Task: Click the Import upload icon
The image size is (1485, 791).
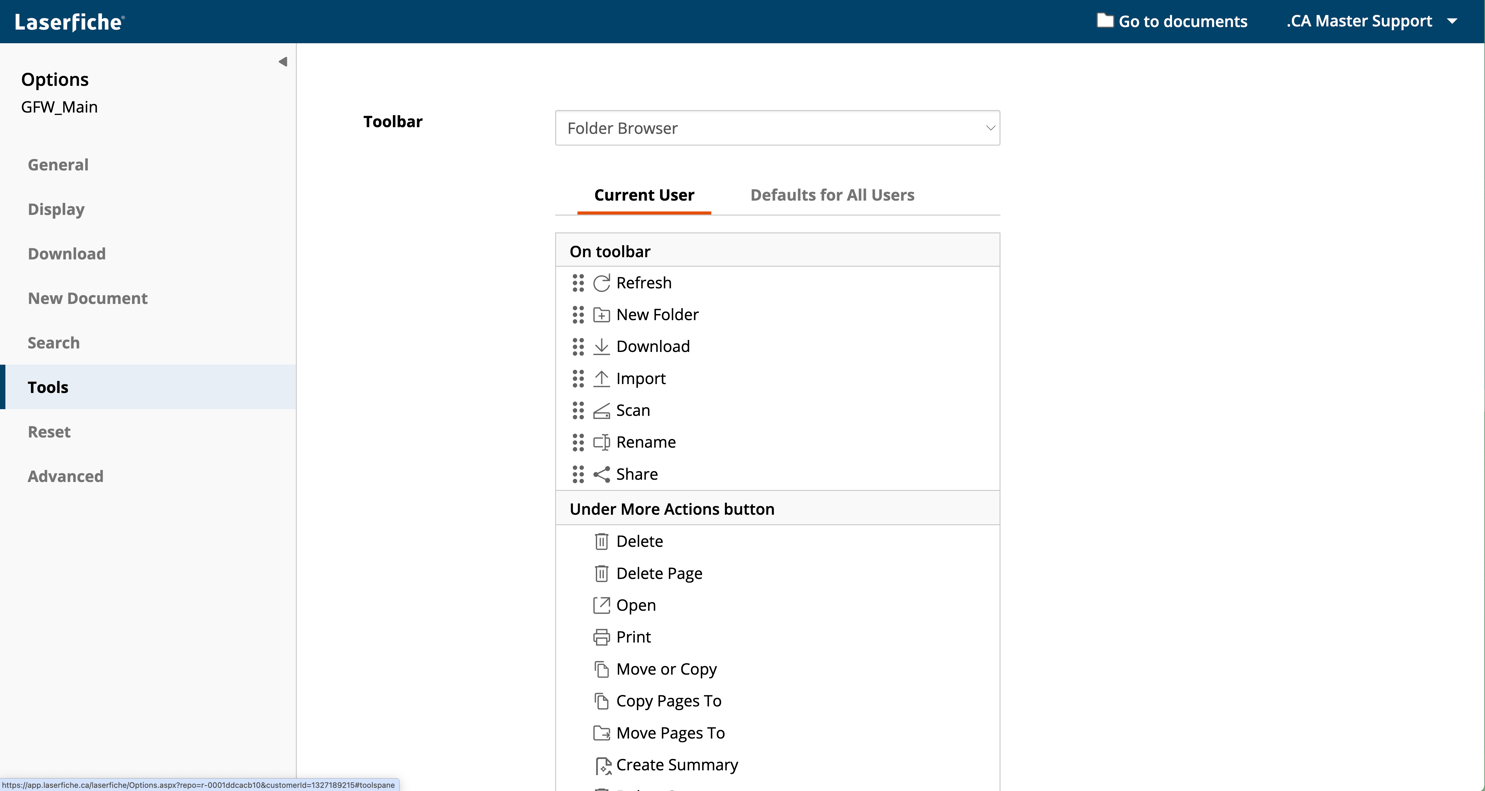Action: tap(601, 379)
